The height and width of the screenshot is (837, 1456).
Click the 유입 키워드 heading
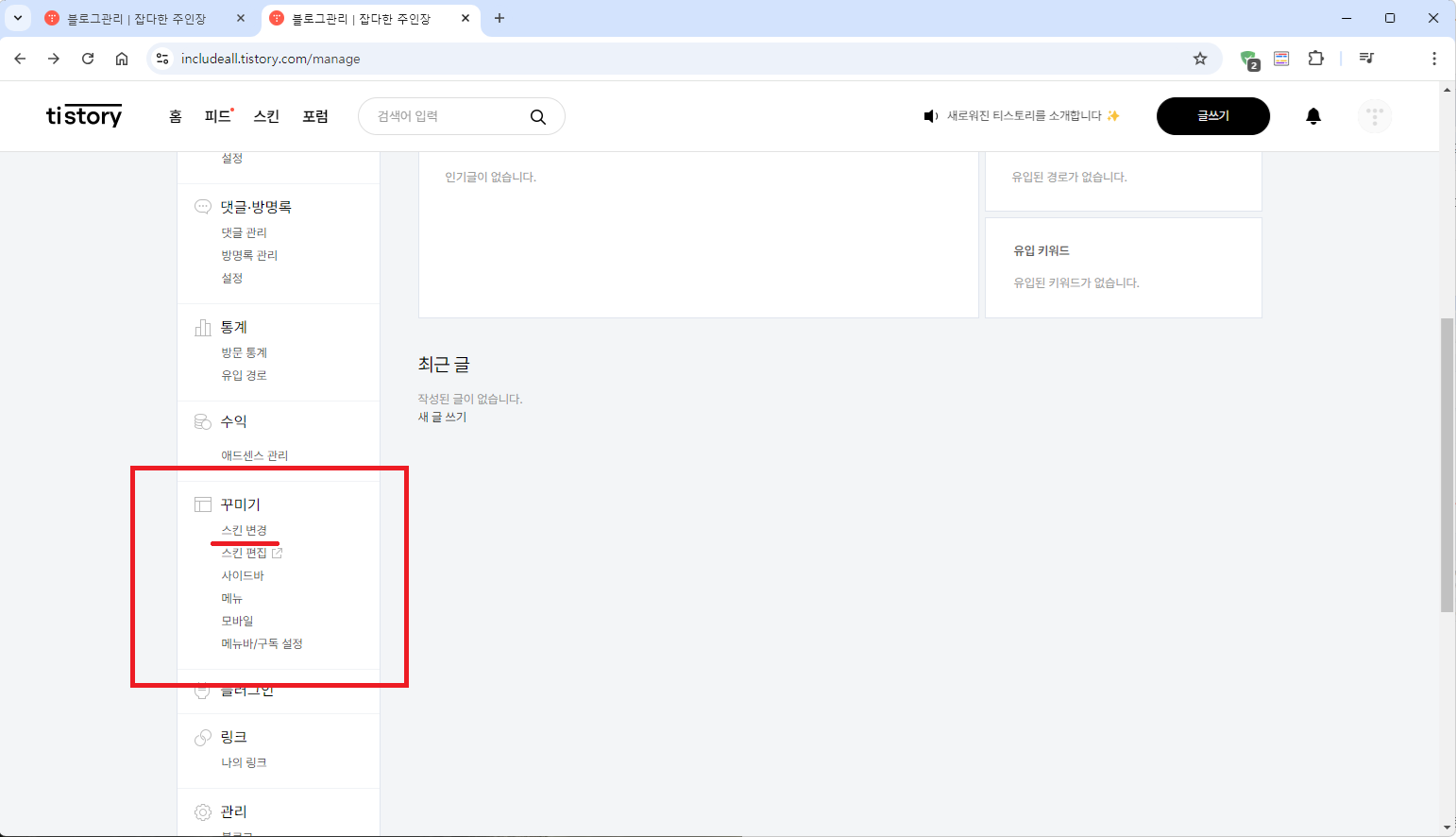(1041, 250)
